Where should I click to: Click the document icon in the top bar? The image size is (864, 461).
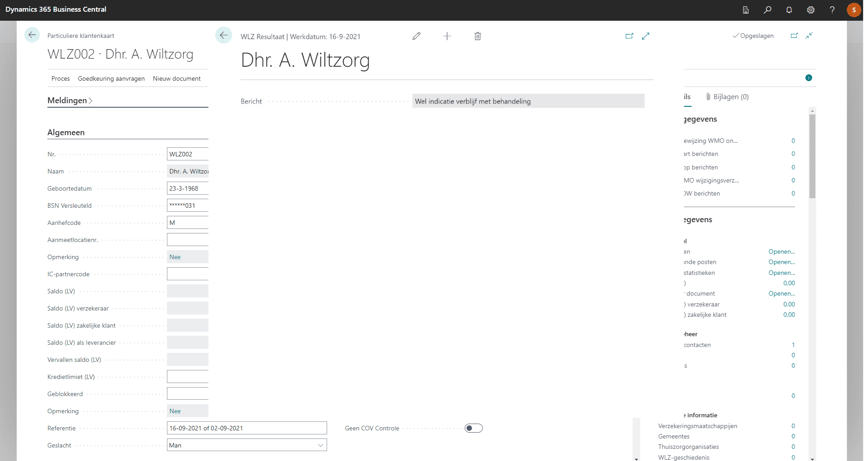746,9
